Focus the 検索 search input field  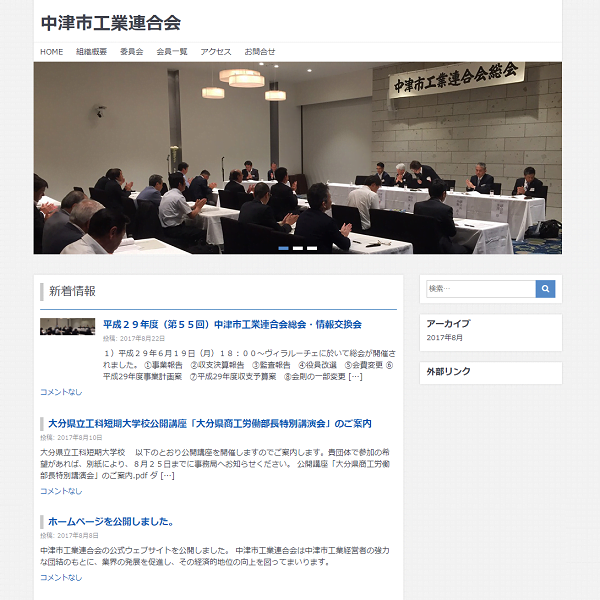point(481,289)
